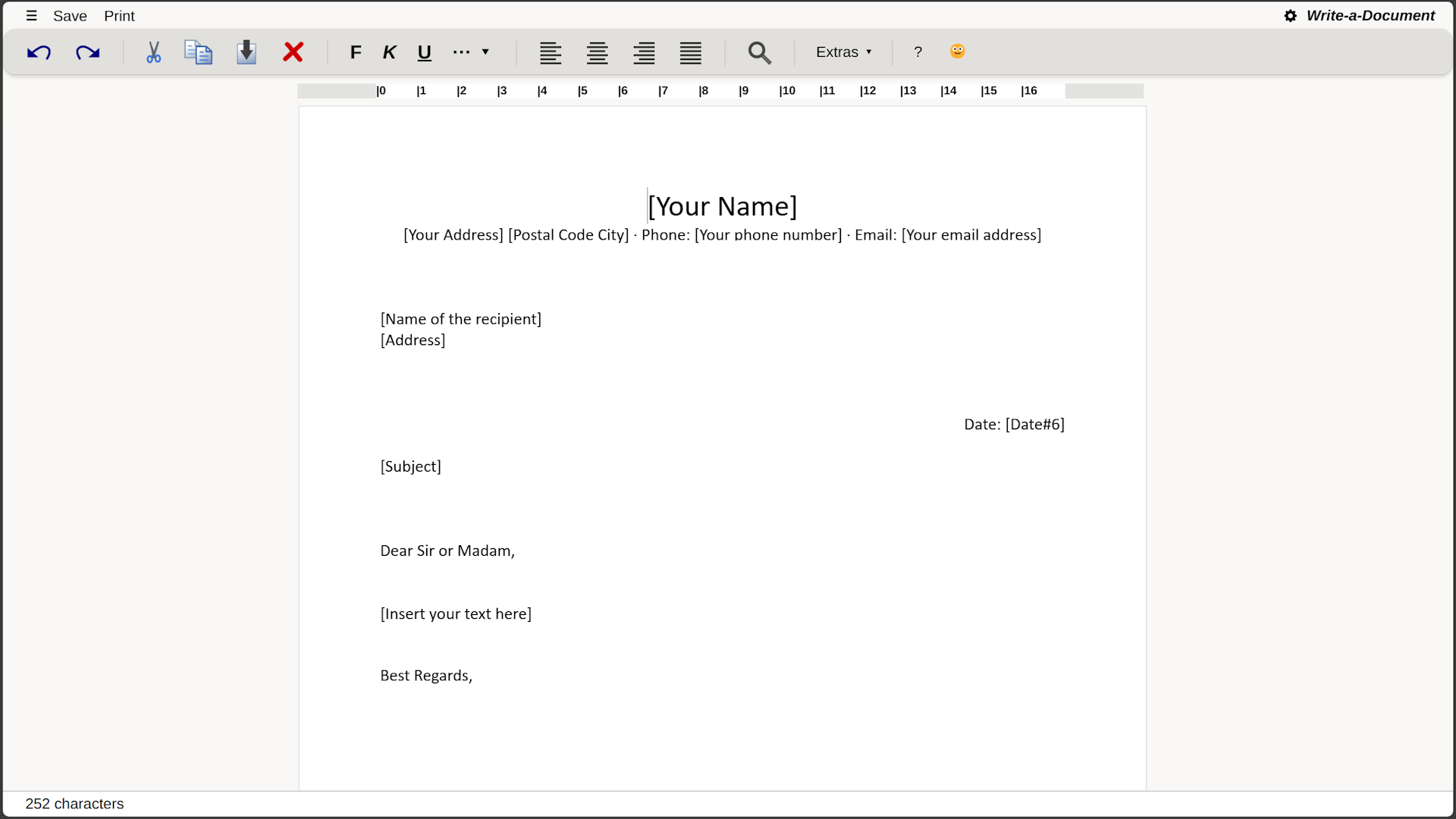Open the hamburger menu

point(31,15)
